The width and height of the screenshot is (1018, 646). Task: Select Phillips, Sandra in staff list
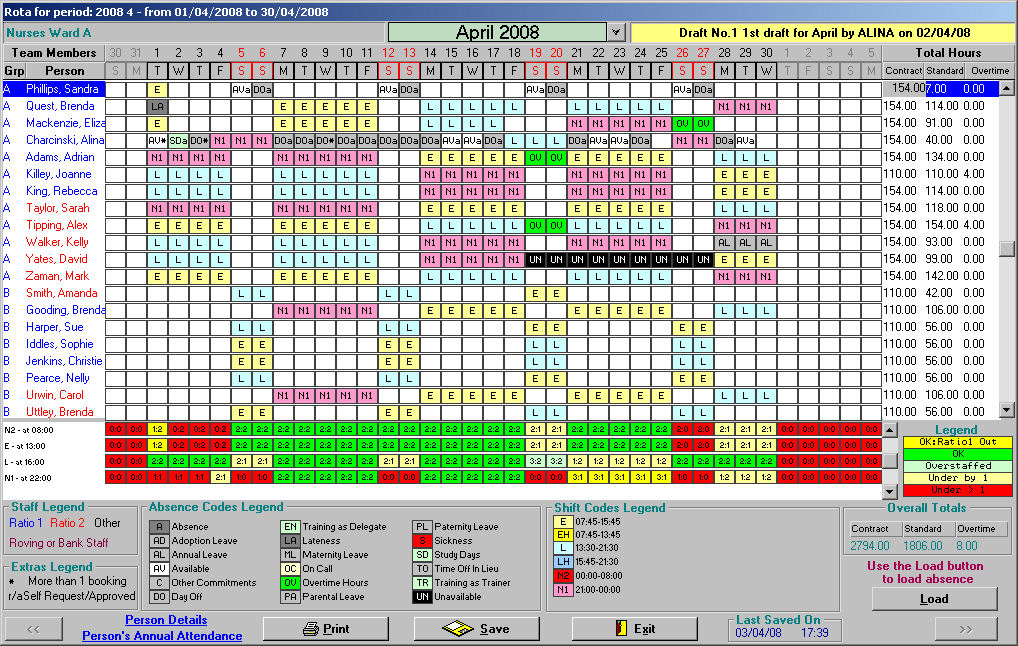pyautogui.click(x=62, y=89)
